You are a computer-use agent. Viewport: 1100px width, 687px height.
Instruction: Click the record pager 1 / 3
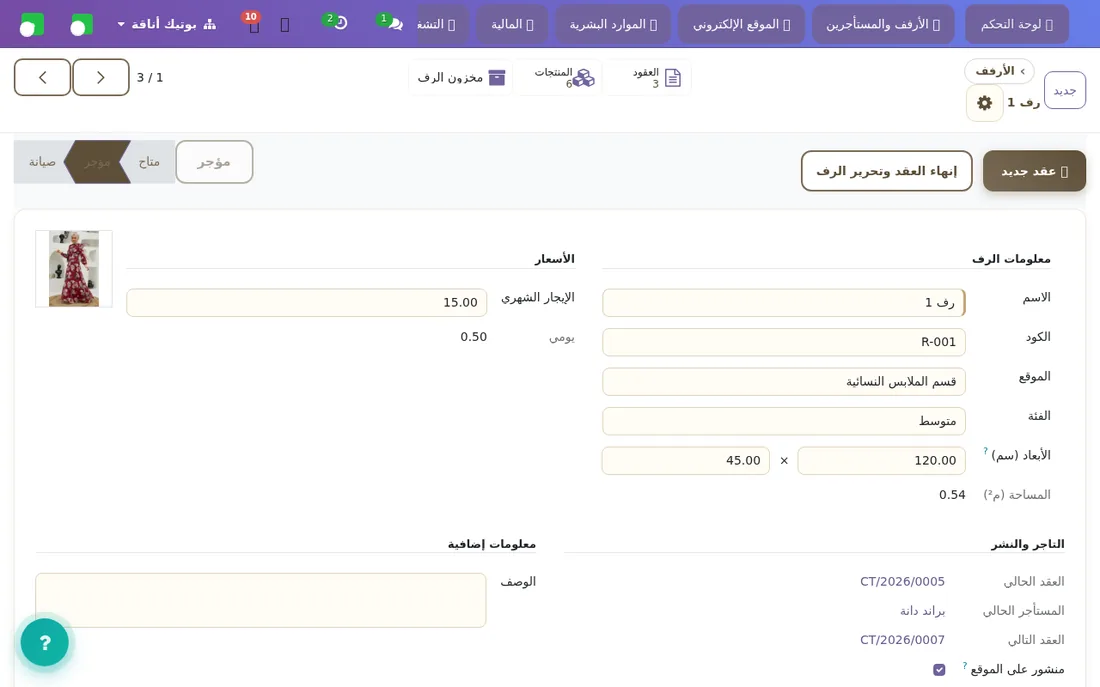point(149,77)
